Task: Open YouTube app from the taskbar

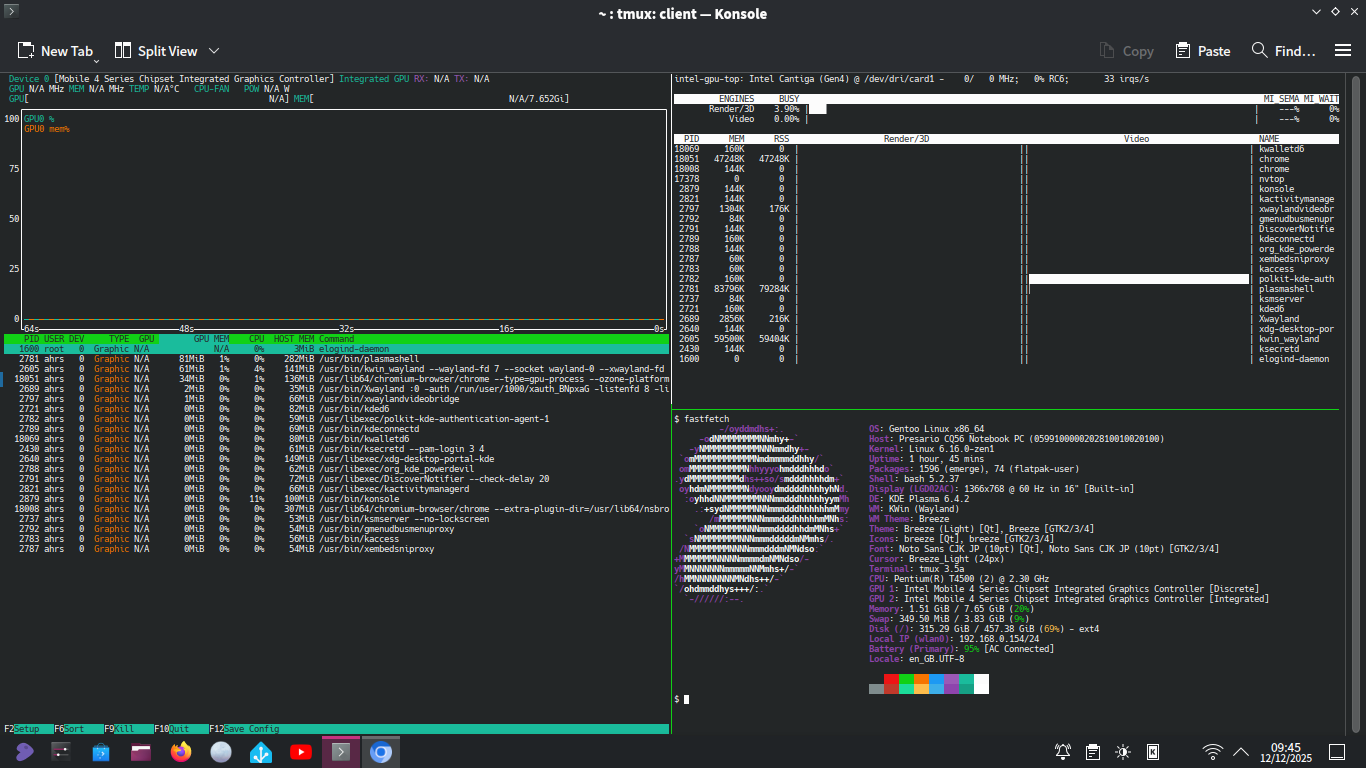Action: [300, 752]
